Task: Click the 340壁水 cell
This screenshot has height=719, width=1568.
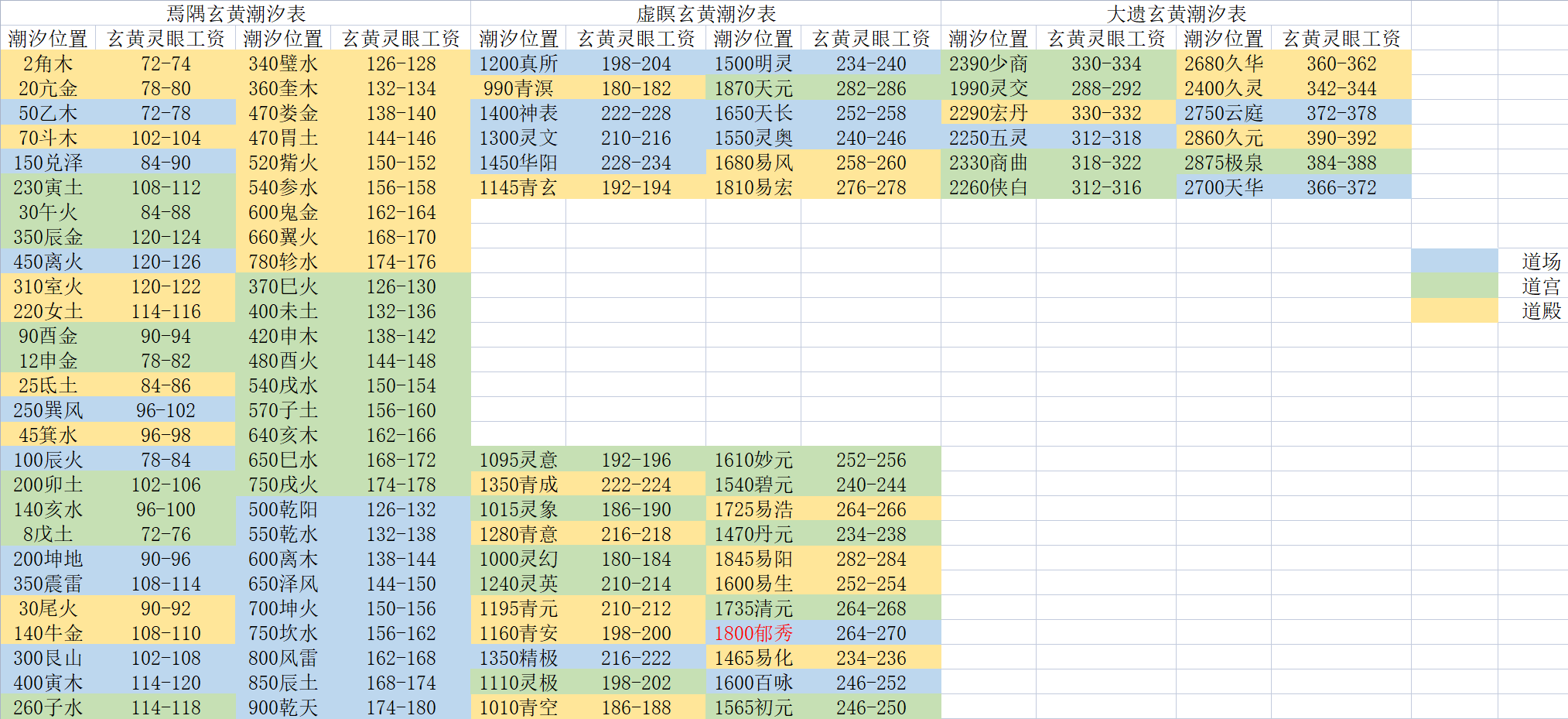Action: click(283, 63)
